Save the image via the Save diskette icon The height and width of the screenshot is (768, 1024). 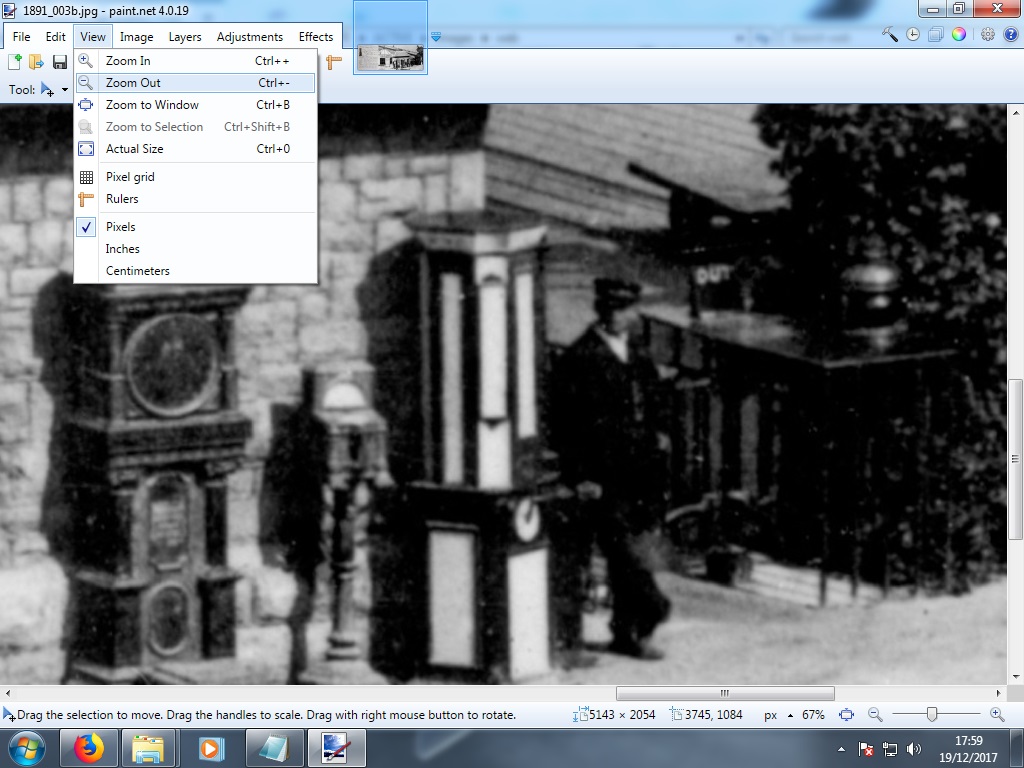pos(59,61)
